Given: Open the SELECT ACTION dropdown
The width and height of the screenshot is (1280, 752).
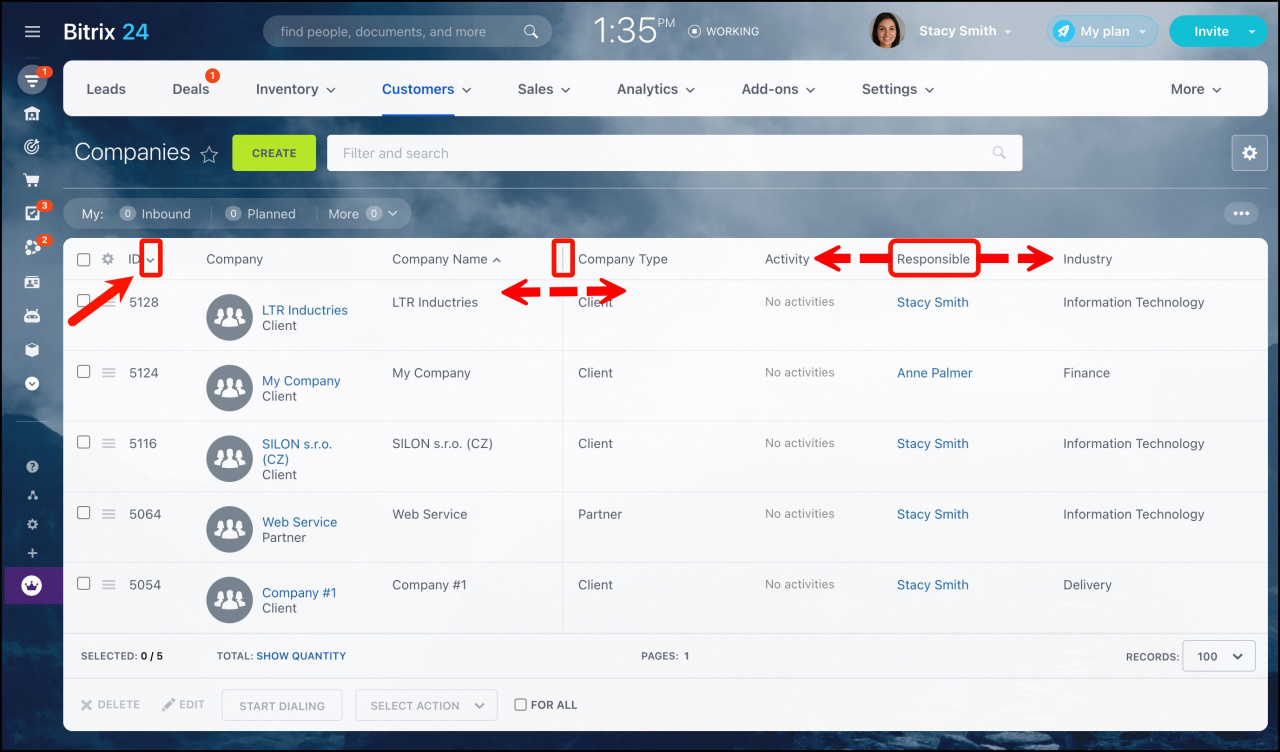Looking at the screenshot, I should 426,705.
